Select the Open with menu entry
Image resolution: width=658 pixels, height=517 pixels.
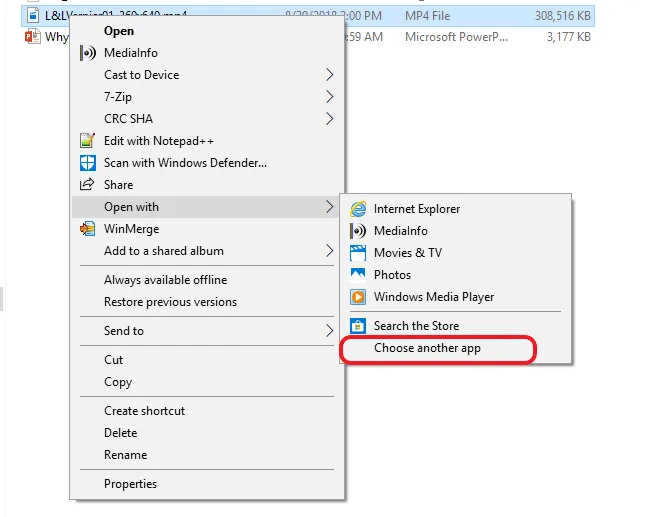tap(207, 207)
